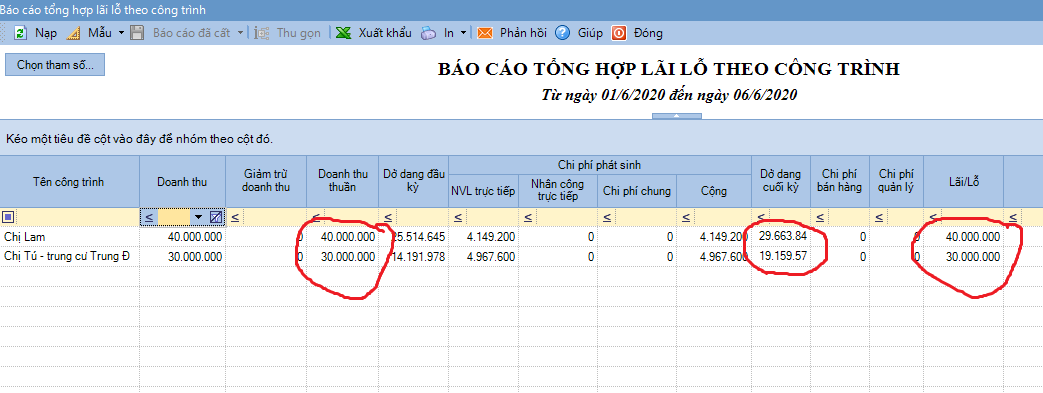
Task: Click the Cộng column filter operator
Action: pos(687,217)
